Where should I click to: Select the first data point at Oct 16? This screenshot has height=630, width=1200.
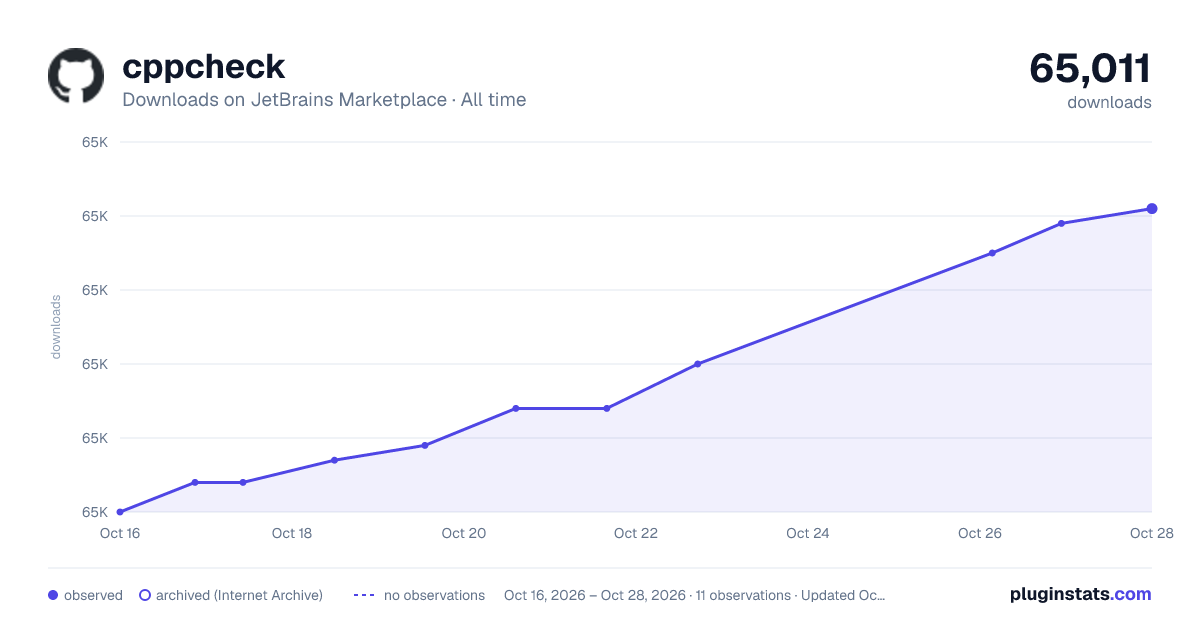pos(120,512)
